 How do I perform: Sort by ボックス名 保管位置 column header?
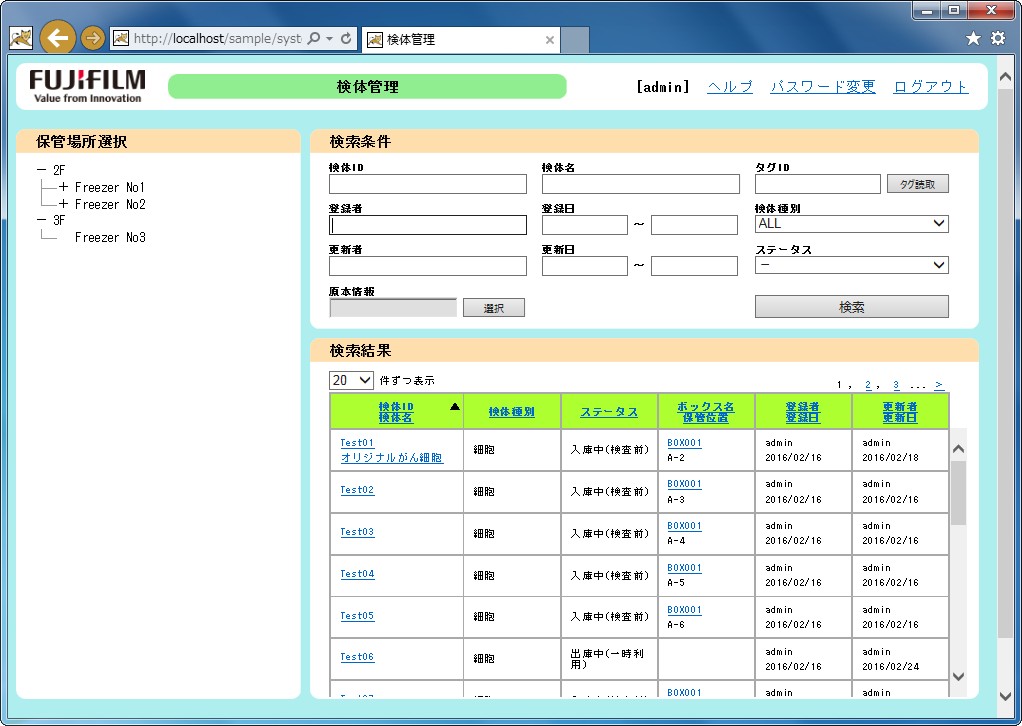705,412
